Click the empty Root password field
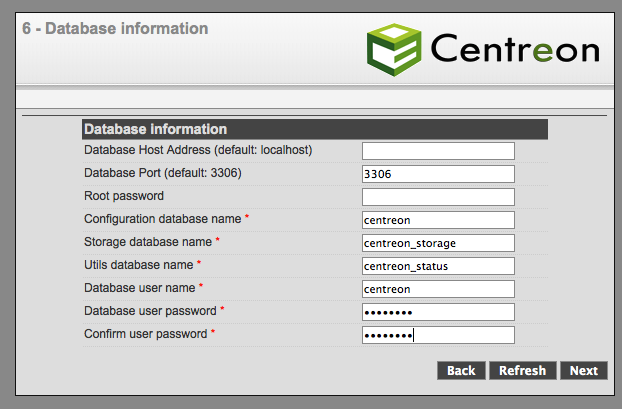Viewport: 622px width, 409px height. coord(438,197)
